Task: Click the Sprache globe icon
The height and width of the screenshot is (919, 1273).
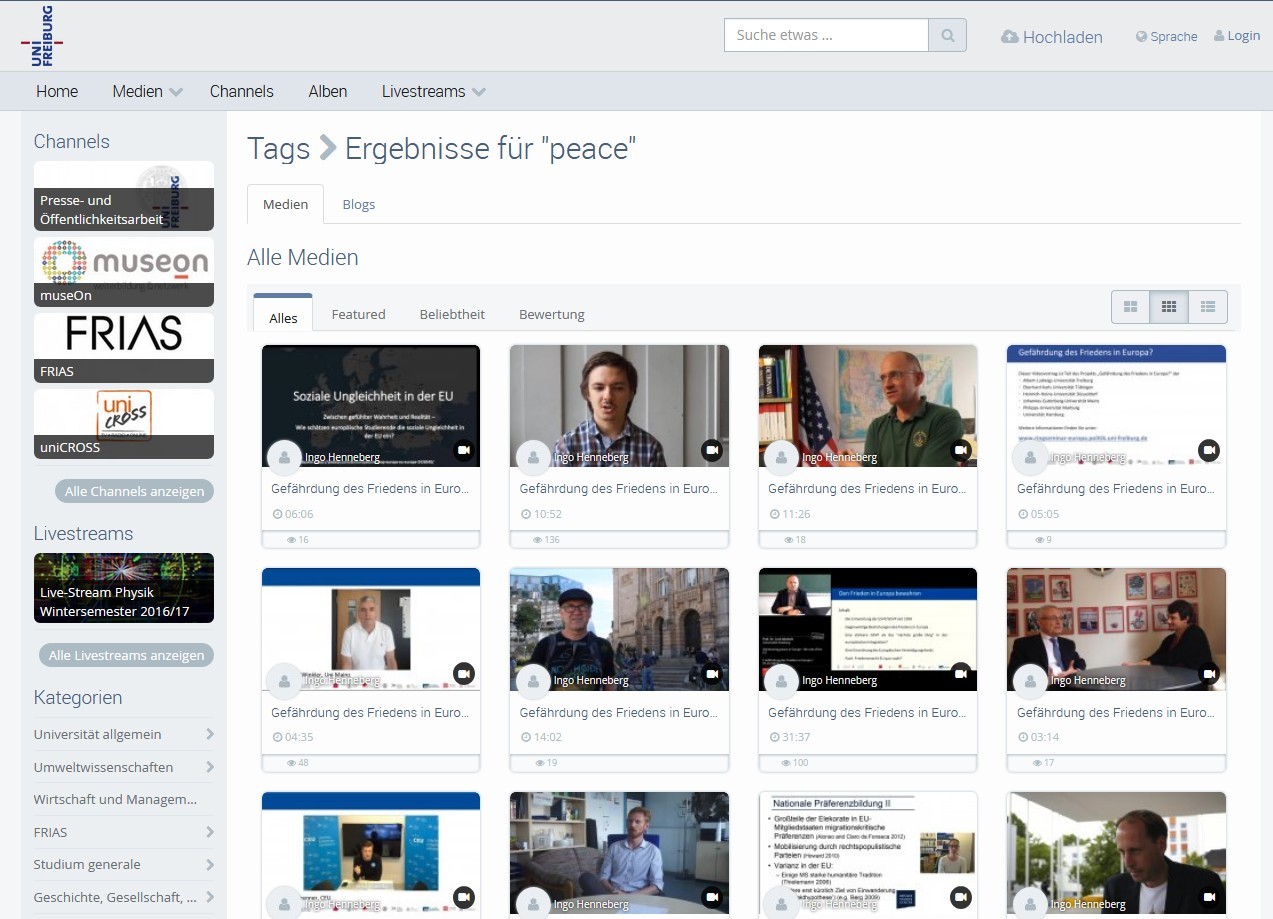Action: point(1141,37)
